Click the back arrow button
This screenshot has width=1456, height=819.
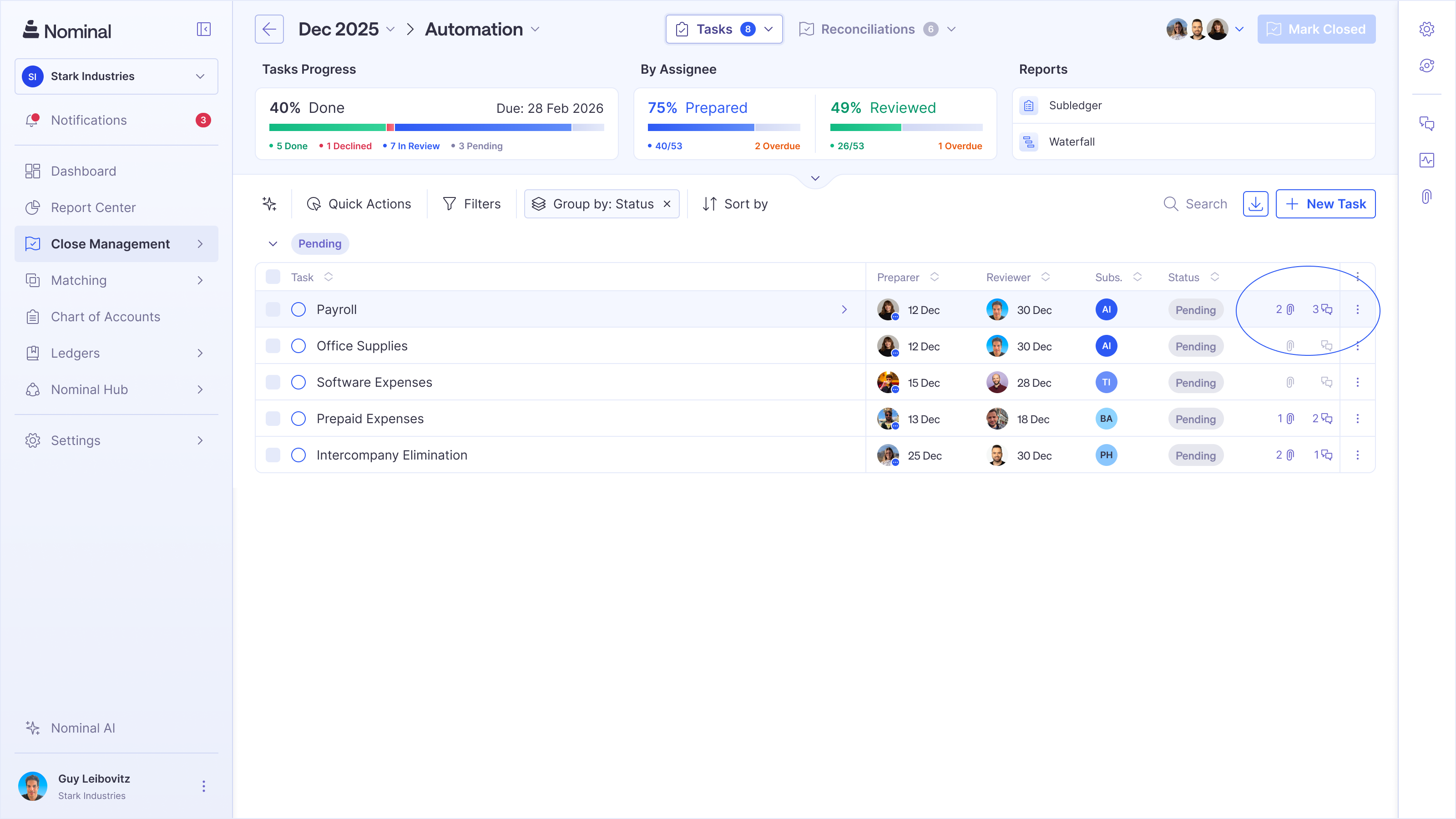tap(269, 30)
